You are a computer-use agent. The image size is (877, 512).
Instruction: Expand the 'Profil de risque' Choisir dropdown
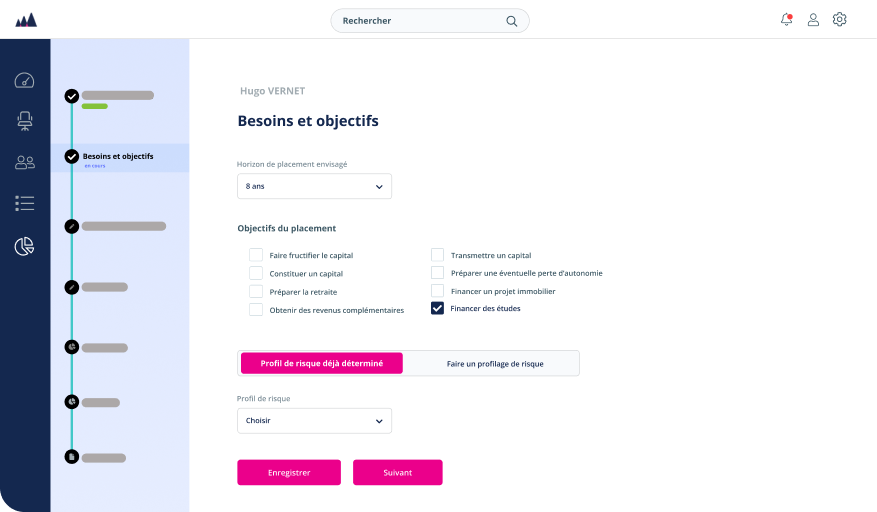314,421
